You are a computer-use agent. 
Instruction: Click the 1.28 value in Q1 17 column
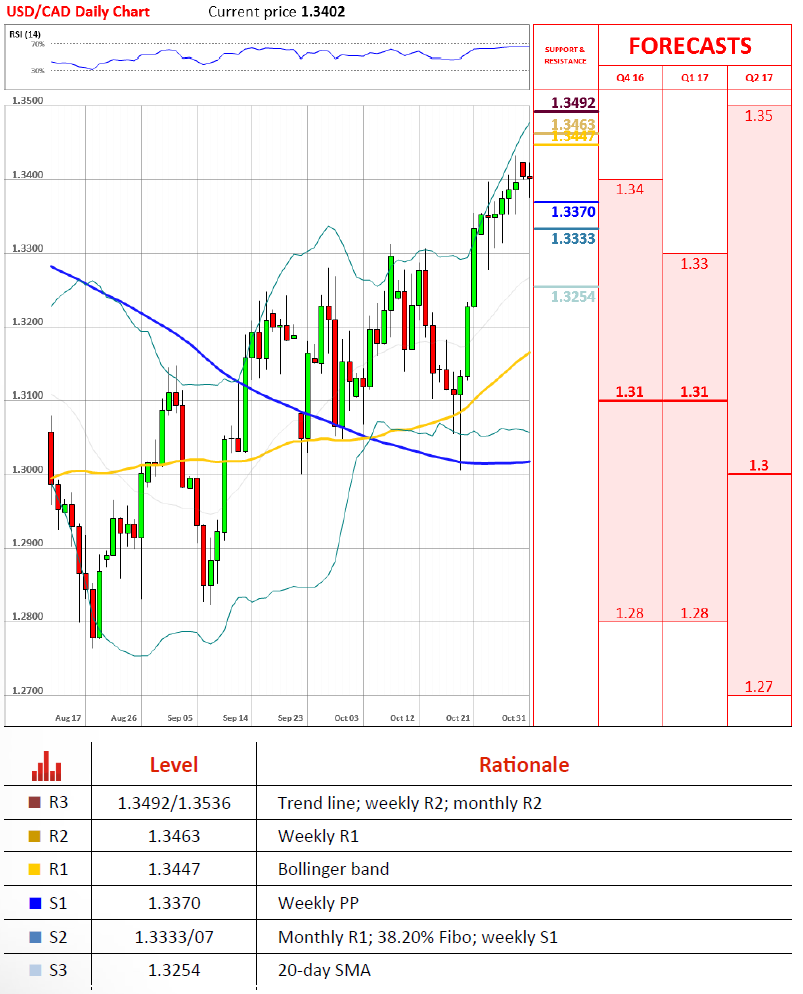(x=694, y=613)
